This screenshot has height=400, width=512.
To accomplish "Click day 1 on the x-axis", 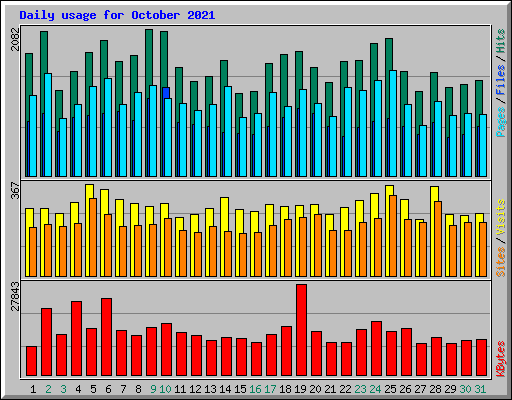I will coord(33,389).
